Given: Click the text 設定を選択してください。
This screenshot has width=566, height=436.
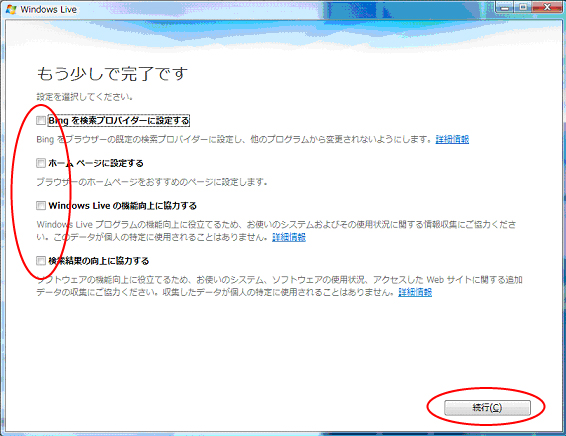Looking at the screenshot, I should tap(85, 97).
